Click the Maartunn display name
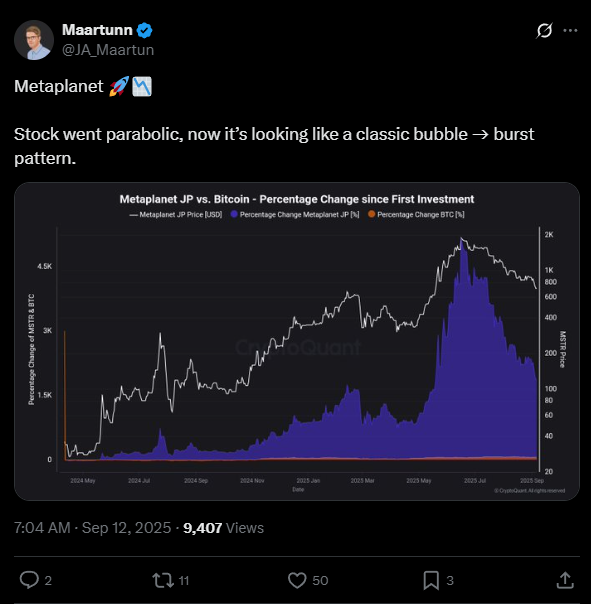Image resolution: width=591 pixels, height=604 pixels. (x=97, y=30)
